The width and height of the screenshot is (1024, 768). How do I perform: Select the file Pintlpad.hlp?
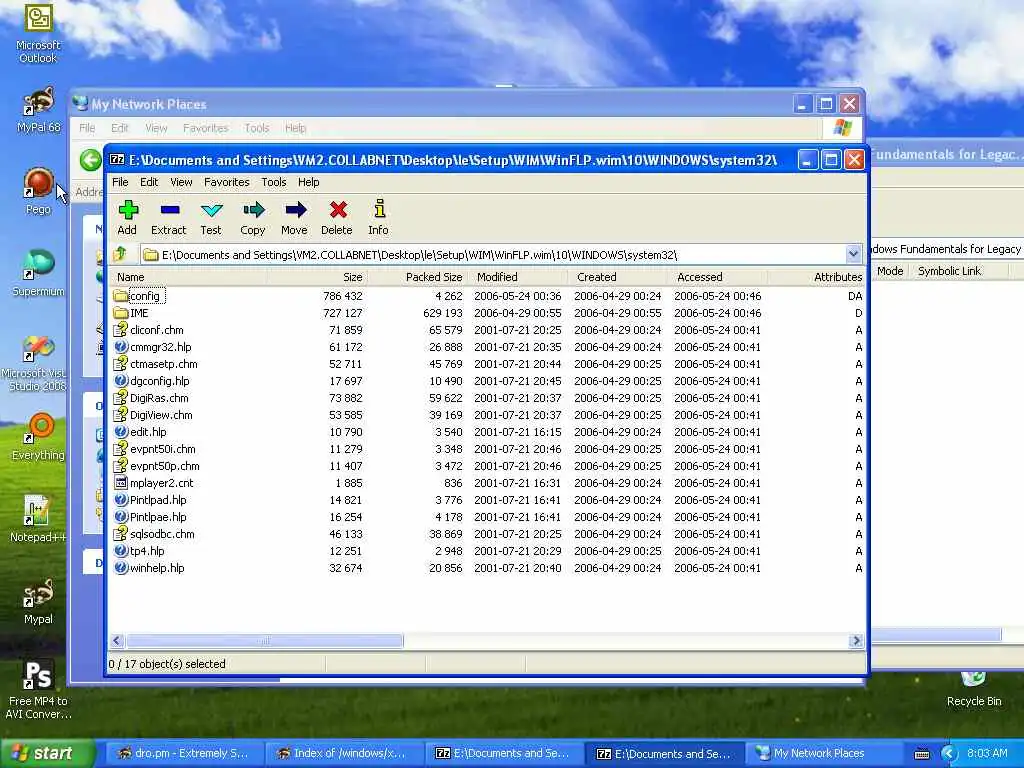[x=157, y=500]
